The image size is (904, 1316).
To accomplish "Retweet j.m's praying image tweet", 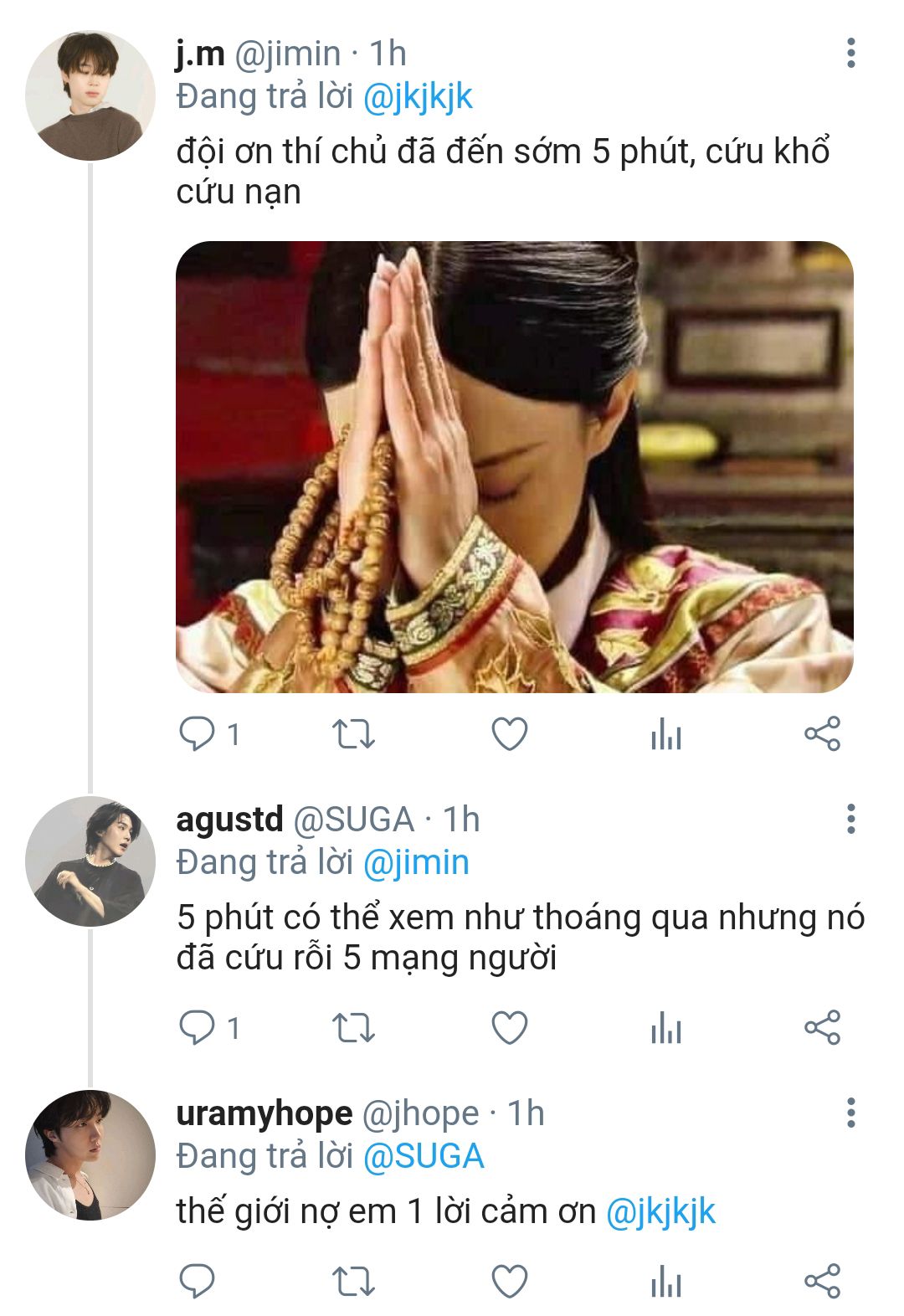I will coord(353,735).
